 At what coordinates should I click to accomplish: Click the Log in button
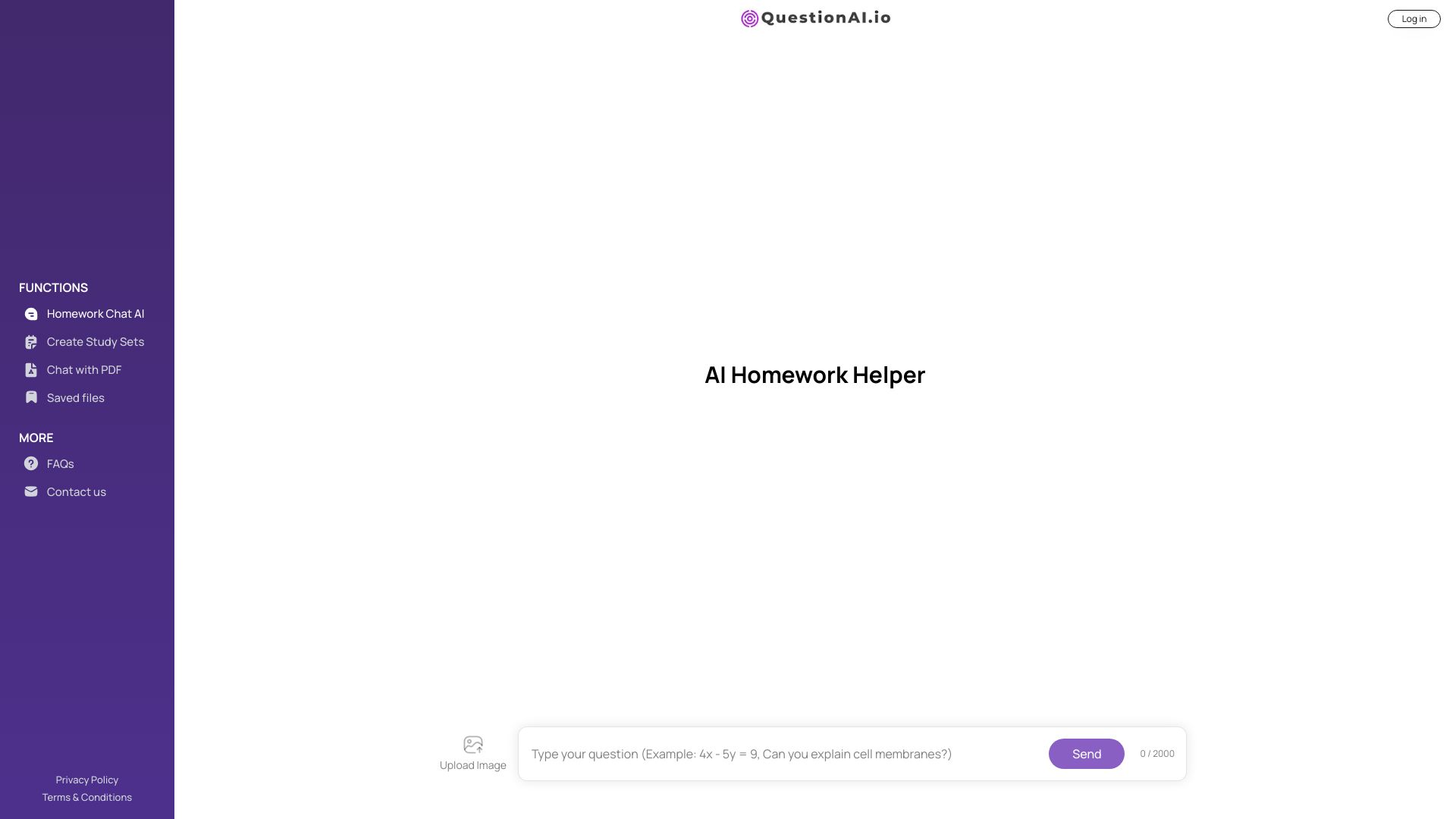coord(1413,18)
